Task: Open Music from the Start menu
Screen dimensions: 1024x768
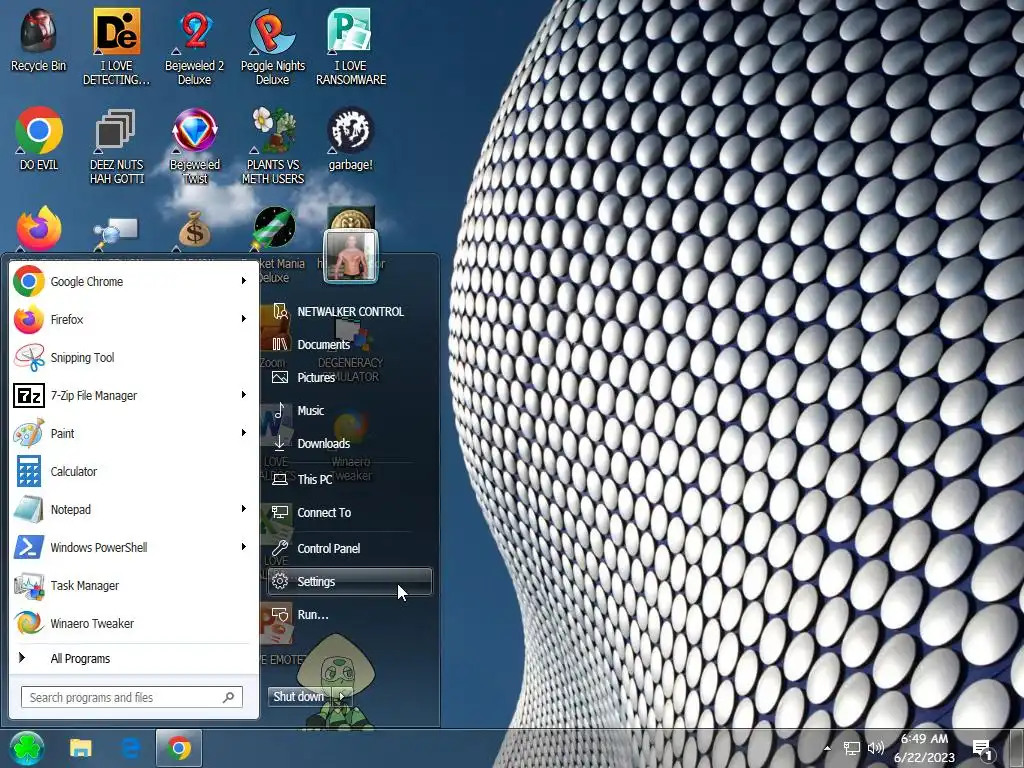Action: click(349, 410)
